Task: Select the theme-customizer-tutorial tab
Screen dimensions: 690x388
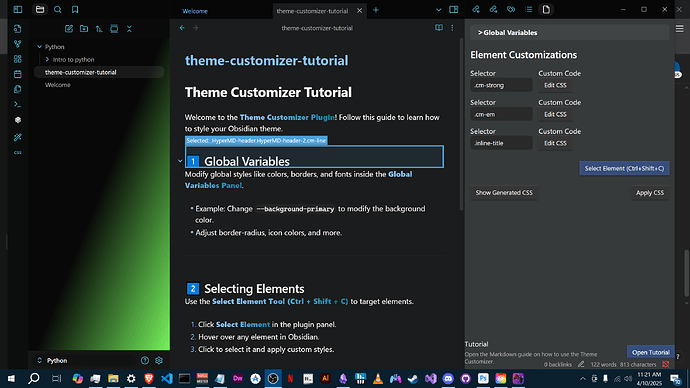Action: (312, 11)
